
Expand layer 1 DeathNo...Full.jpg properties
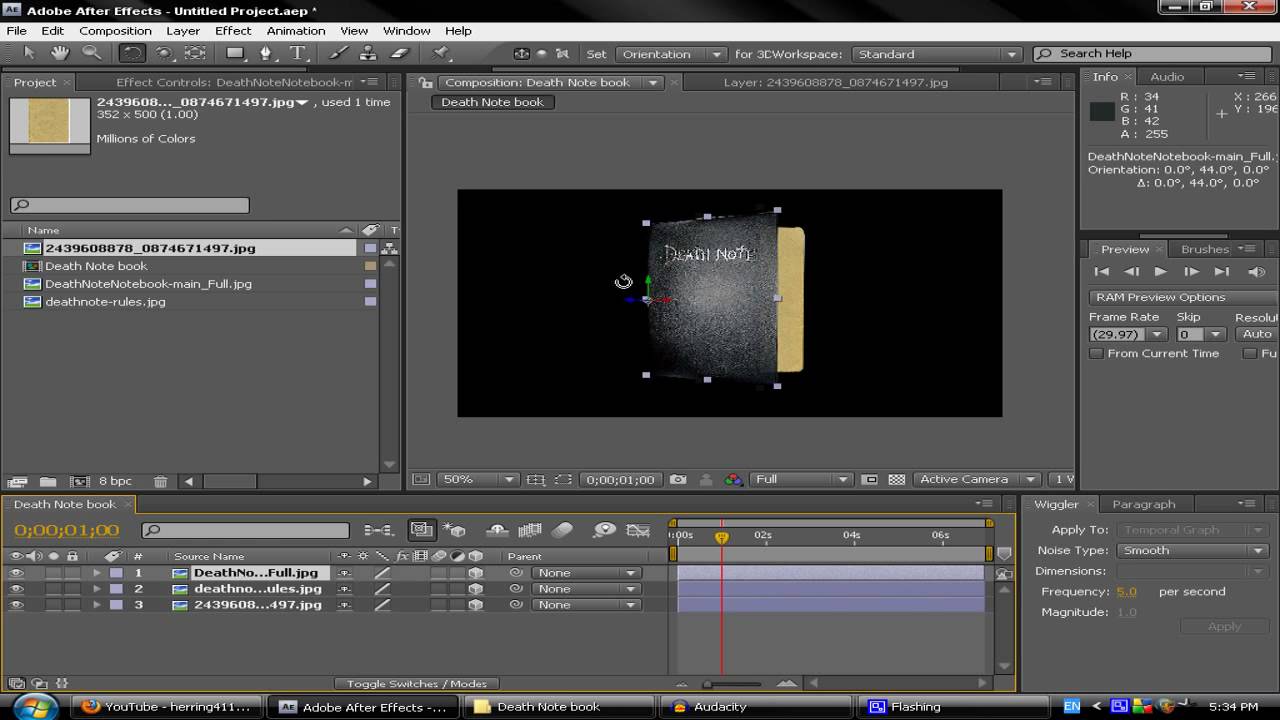pyautogui.click(x=97, y=573)
